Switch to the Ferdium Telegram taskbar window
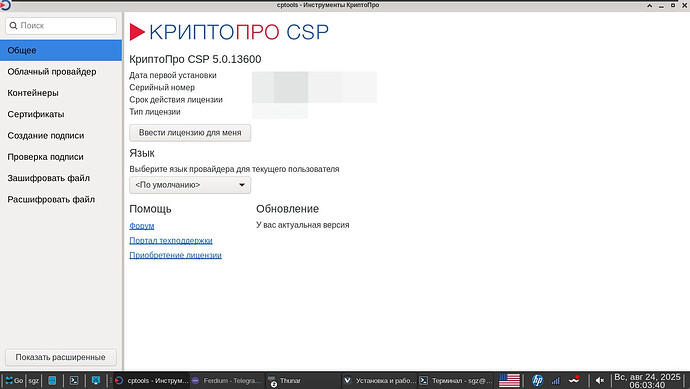Viewport: 690px width, 389px height. (x=228, y=381)
